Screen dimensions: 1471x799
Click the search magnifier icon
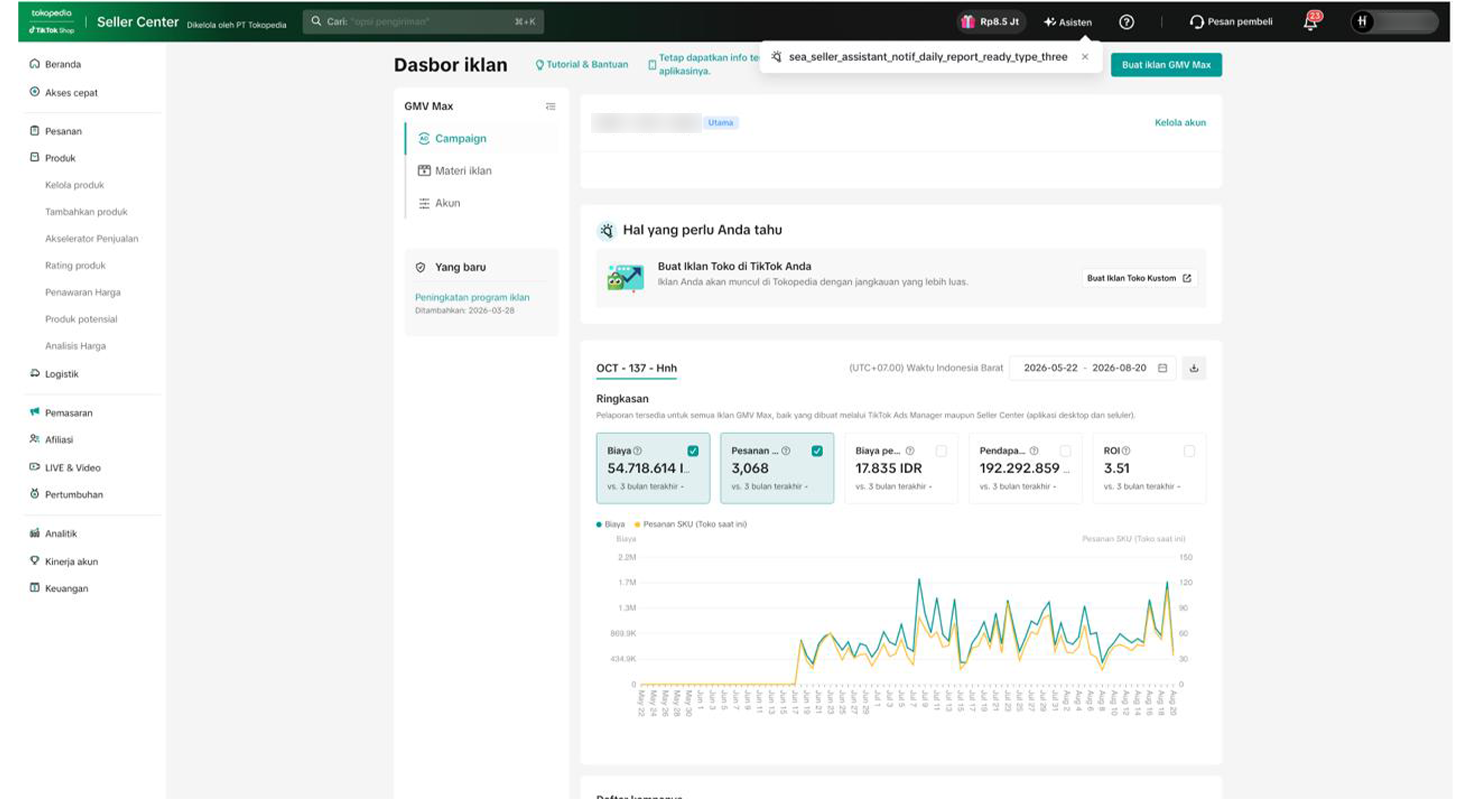coord(317,21)
